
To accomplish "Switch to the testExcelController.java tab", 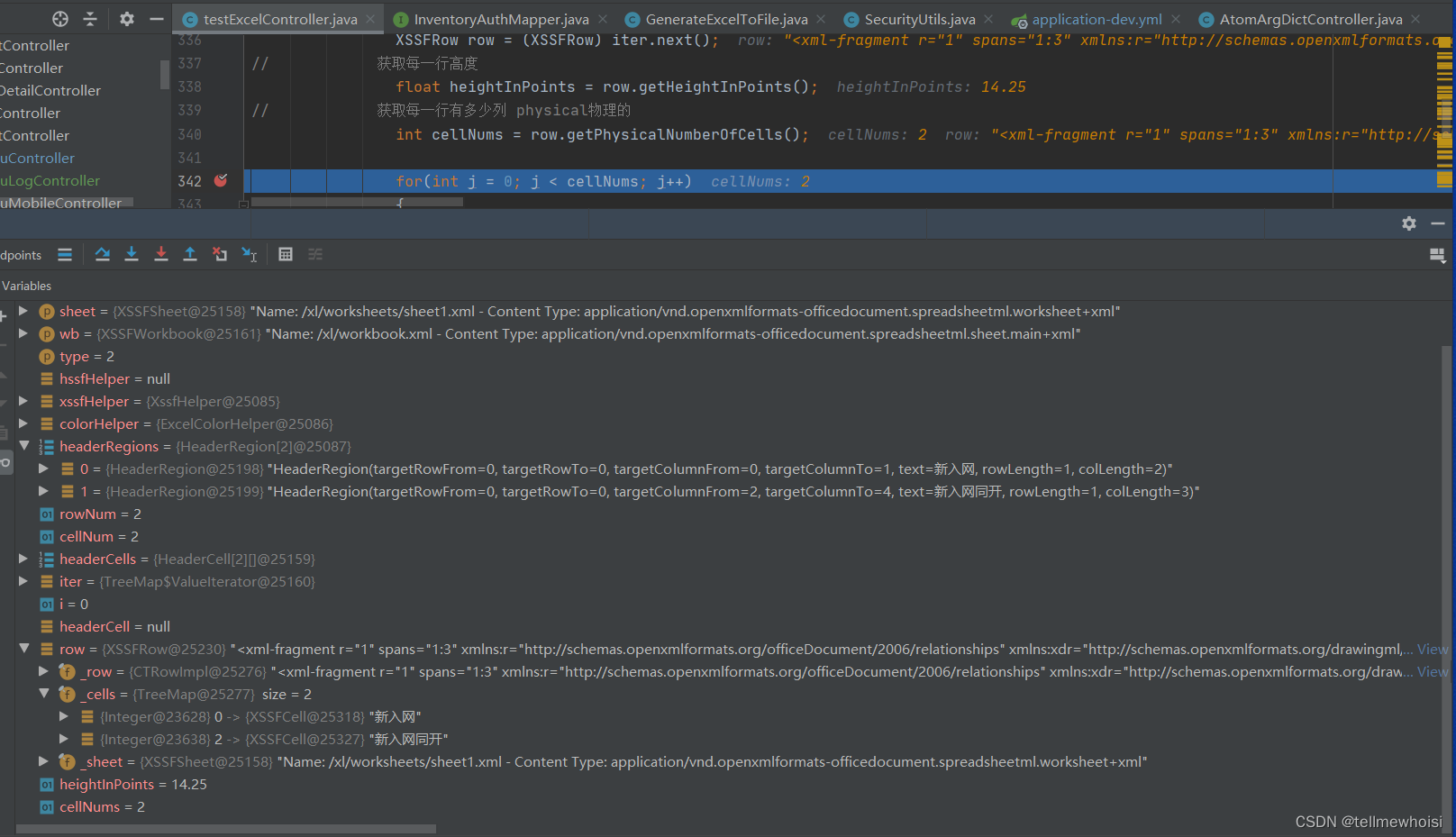I will click(279, 19).
